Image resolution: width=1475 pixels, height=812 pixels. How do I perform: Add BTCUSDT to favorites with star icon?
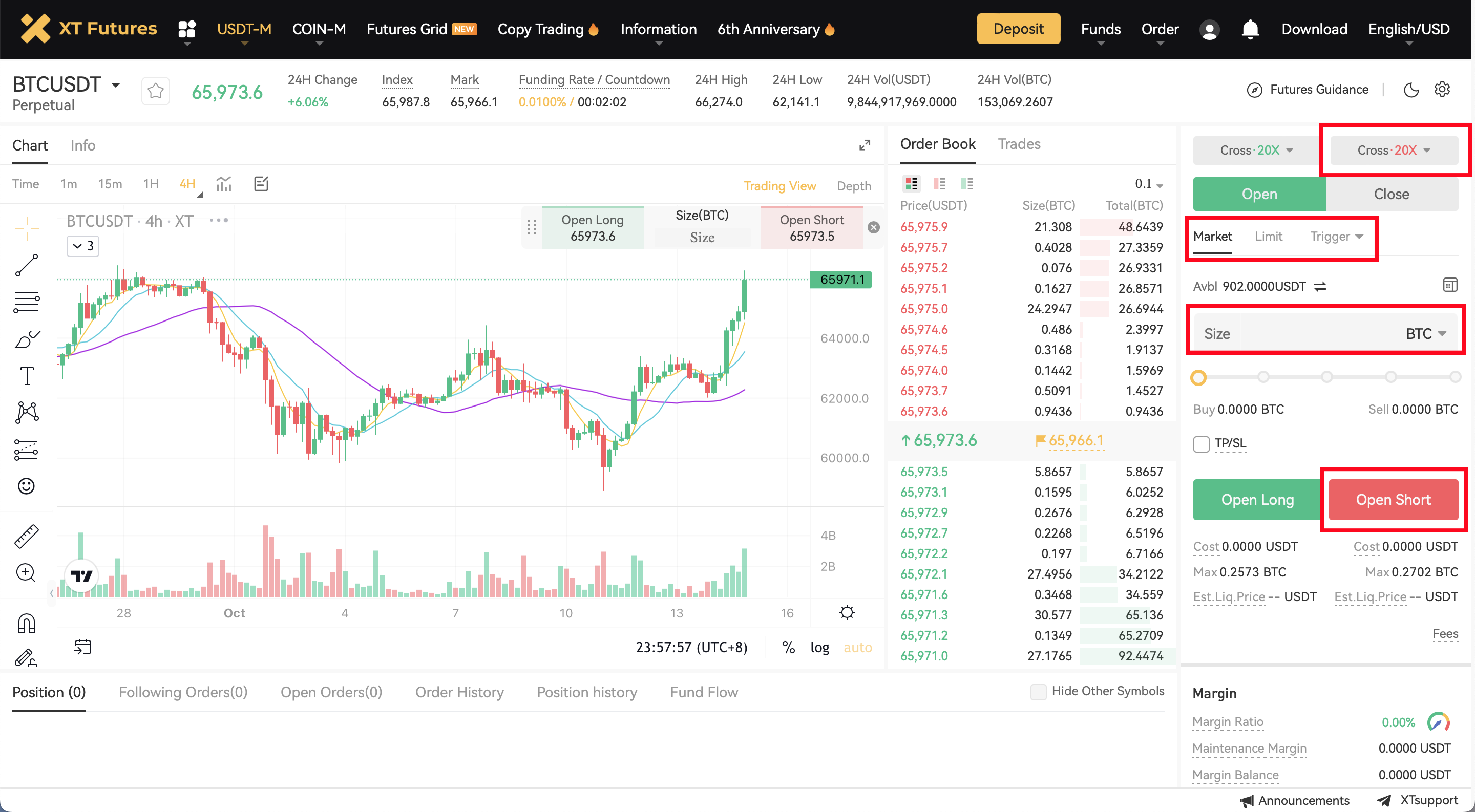[155, 91]
